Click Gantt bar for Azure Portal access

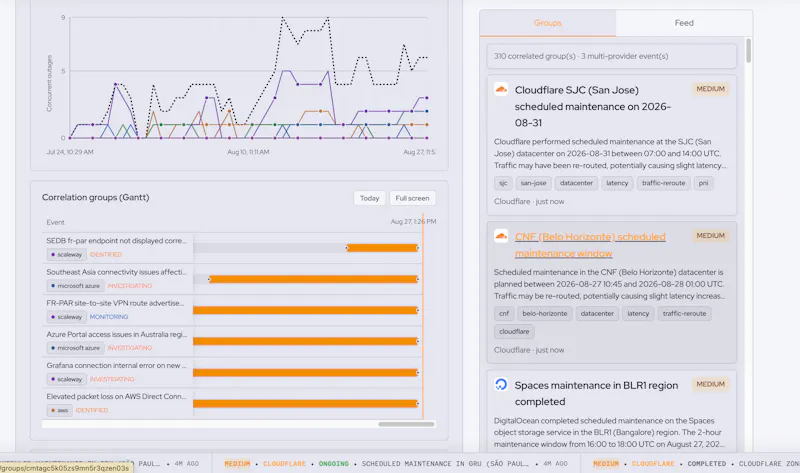[306, 341]
